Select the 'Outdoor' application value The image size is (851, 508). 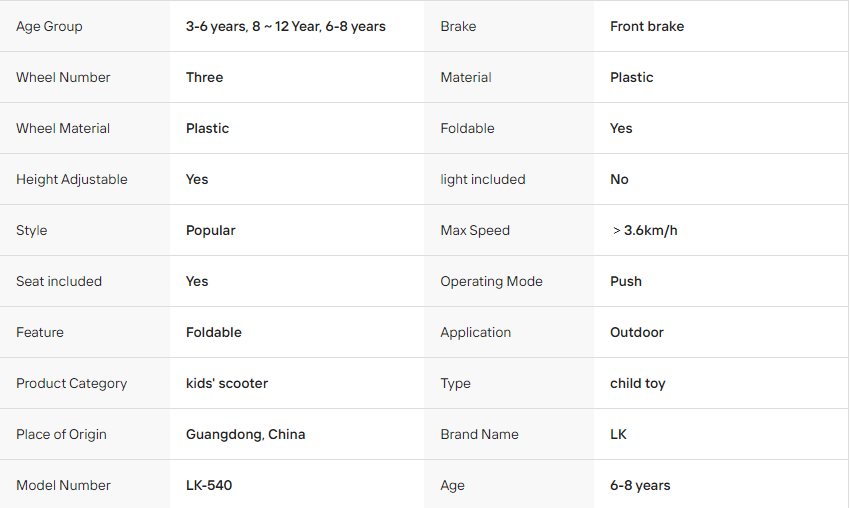coord(637,332)
